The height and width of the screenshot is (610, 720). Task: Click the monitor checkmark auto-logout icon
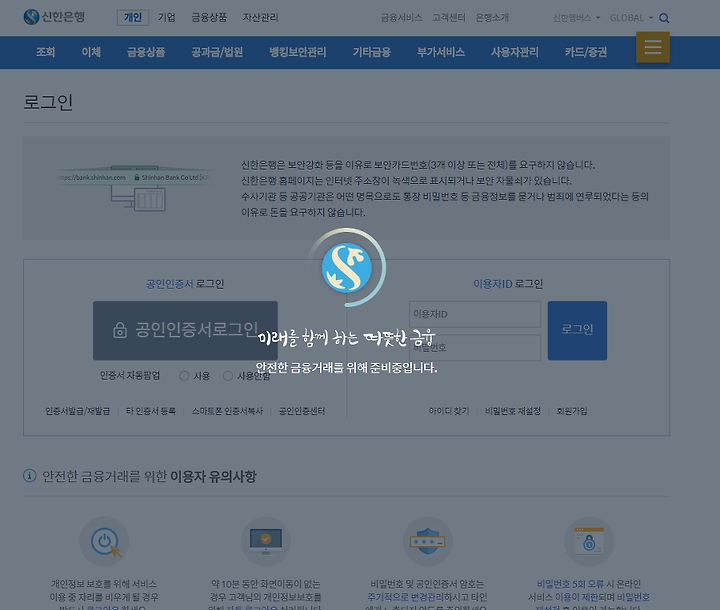[265, 541]
